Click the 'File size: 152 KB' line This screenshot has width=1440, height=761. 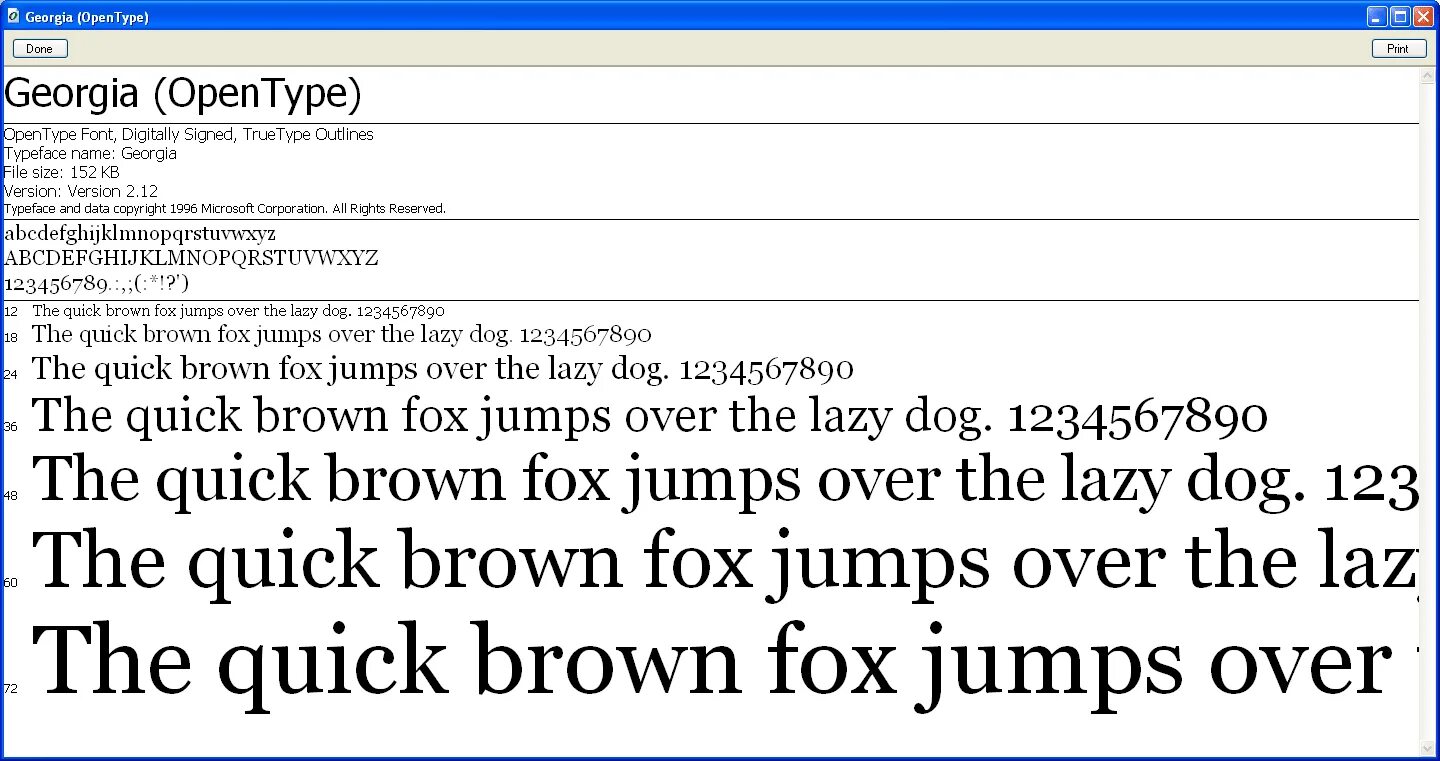62,172
